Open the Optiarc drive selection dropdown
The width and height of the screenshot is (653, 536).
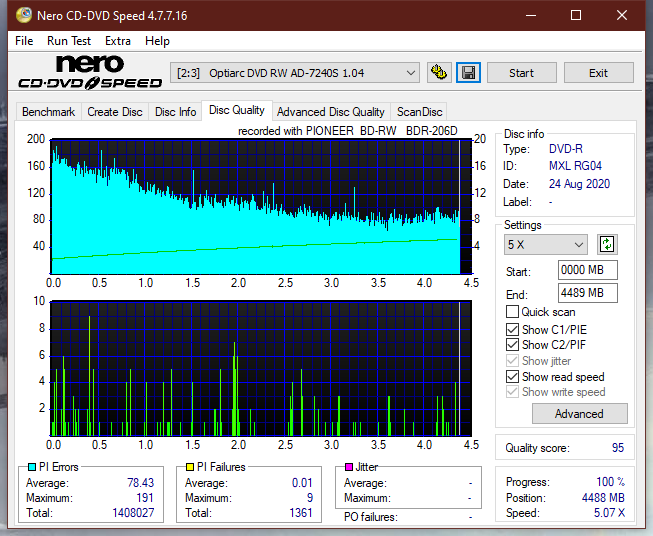tap(294, 73)
